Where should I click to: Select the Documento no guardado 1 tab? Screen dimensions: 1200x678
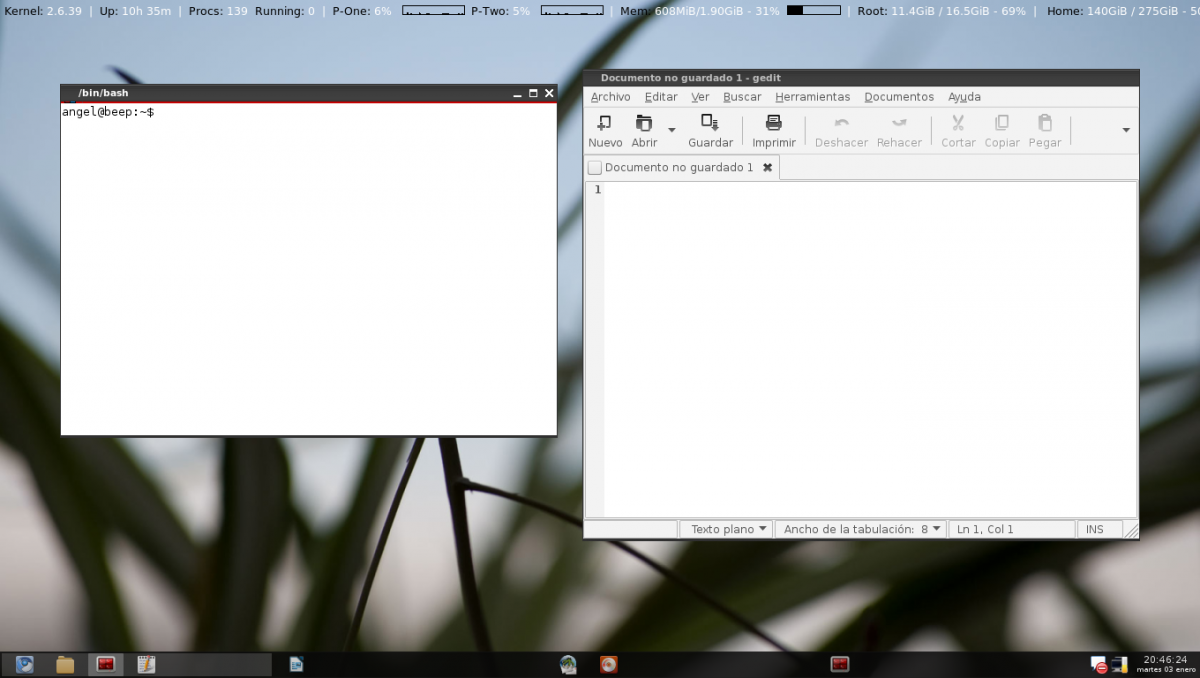point(680,167)
